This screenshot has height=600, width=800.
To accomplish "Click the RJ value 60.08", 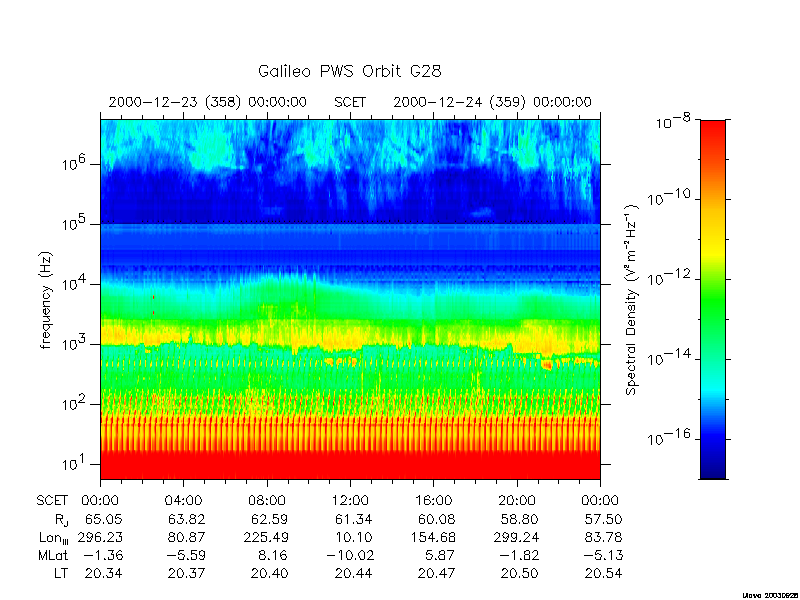I will tap(436, 519).
